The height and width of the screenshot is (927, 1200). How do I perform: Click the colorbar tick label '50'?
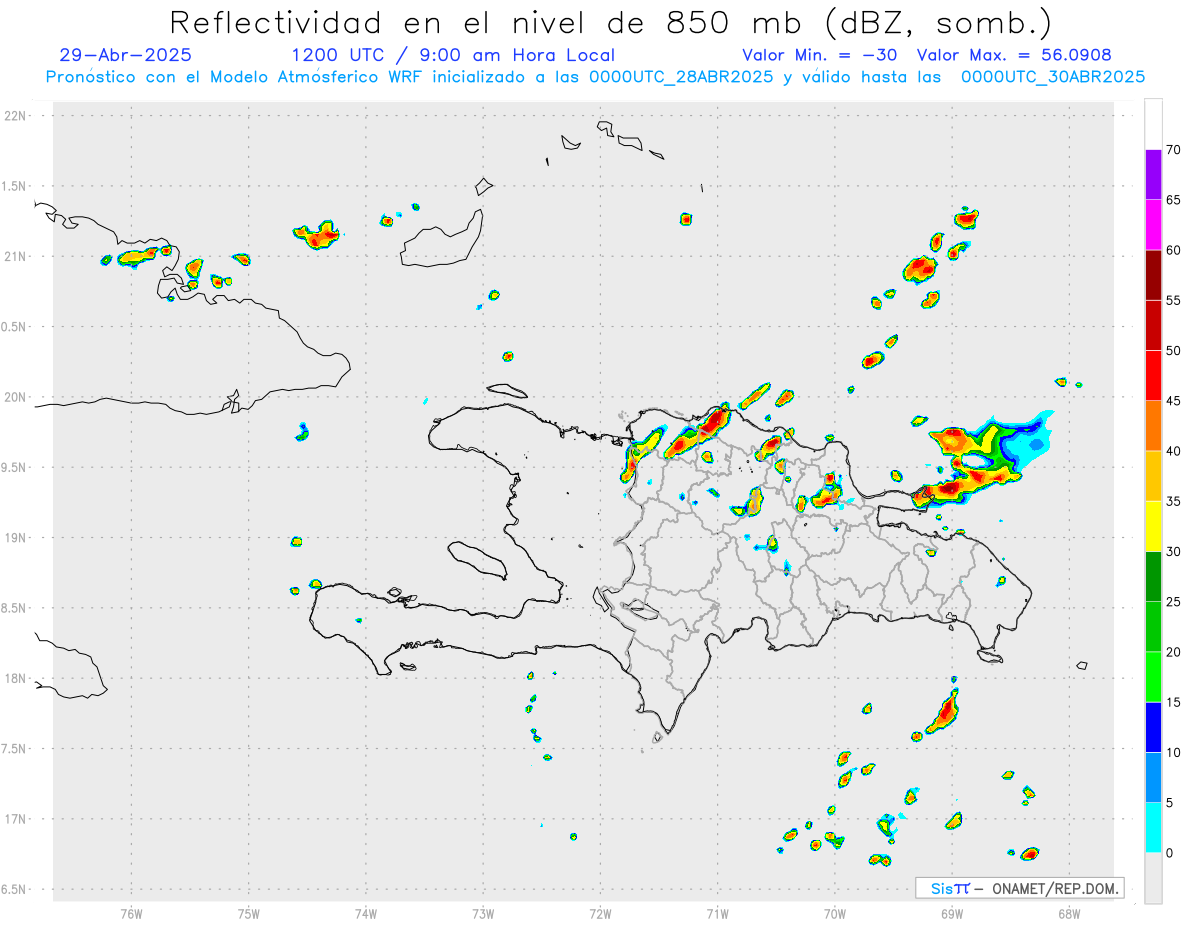click(x=1174, y=351)
